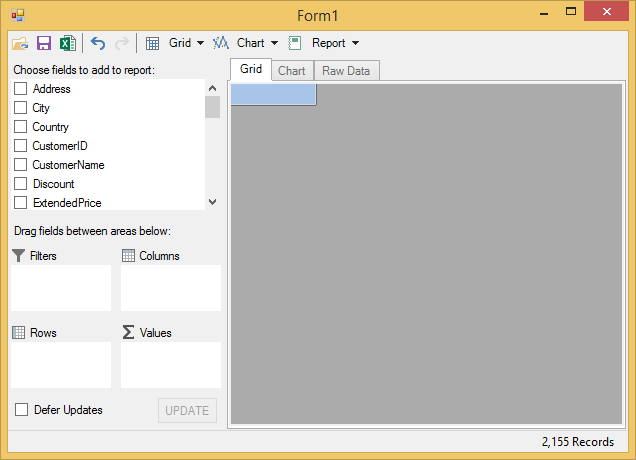This screenshot has width=636, height=460.
Task: Click the Excel export icon
Action: [x=67, y=43]
